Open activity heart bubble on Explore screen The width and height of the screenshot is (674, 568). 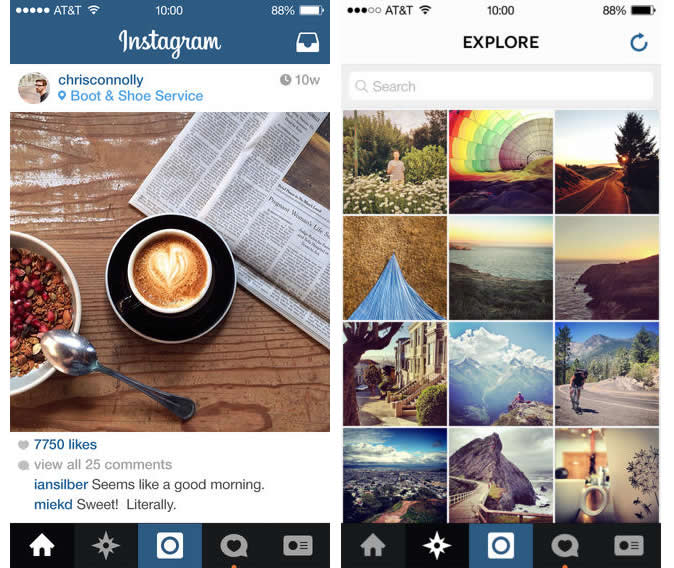point(565,545)
